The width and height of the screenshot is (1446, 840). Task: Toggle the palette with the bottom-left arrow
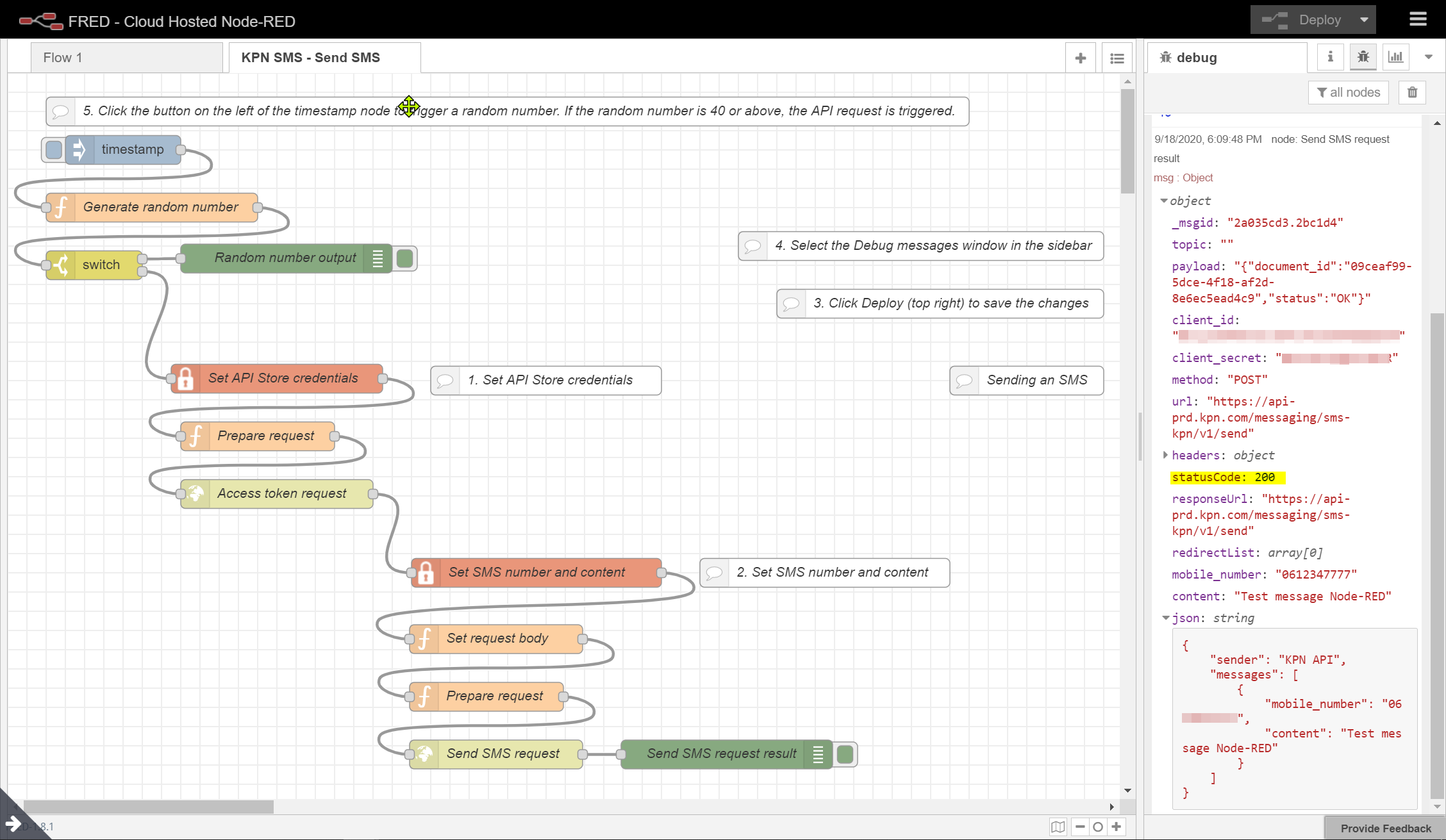[x=13, y=823]
